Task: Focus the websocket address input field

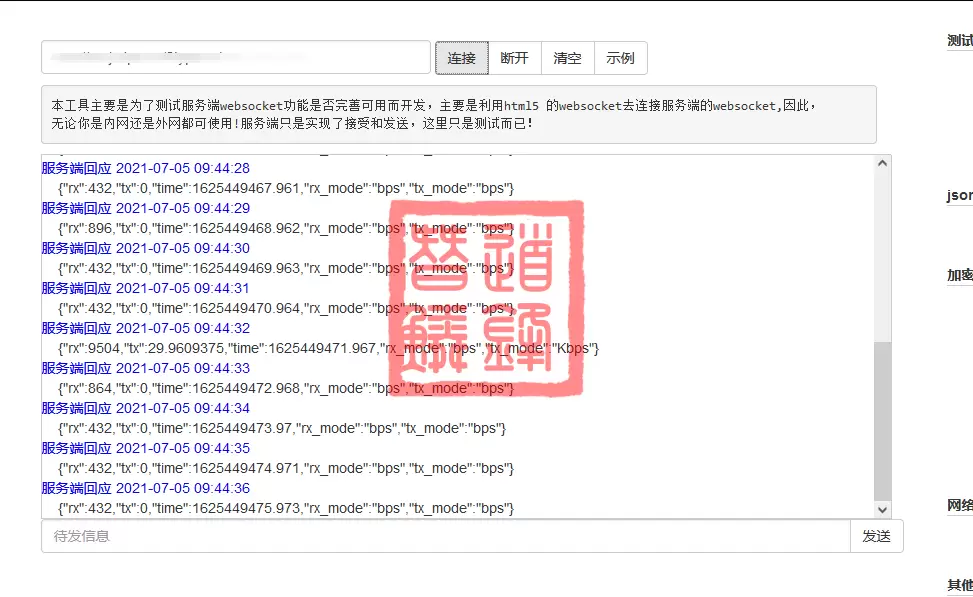Action: click(x=236, y=57)
